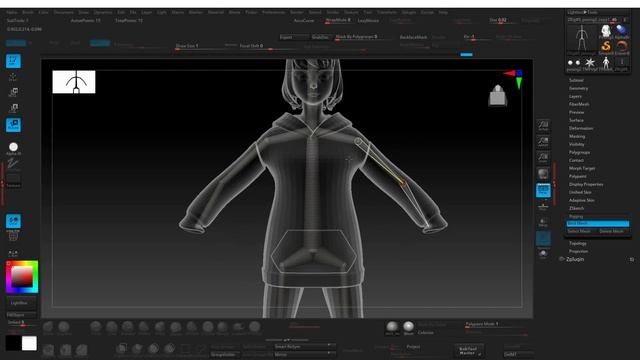Click the camera view head icon
640x360 pixels.
pyautogui.click(x=498, y=95)
